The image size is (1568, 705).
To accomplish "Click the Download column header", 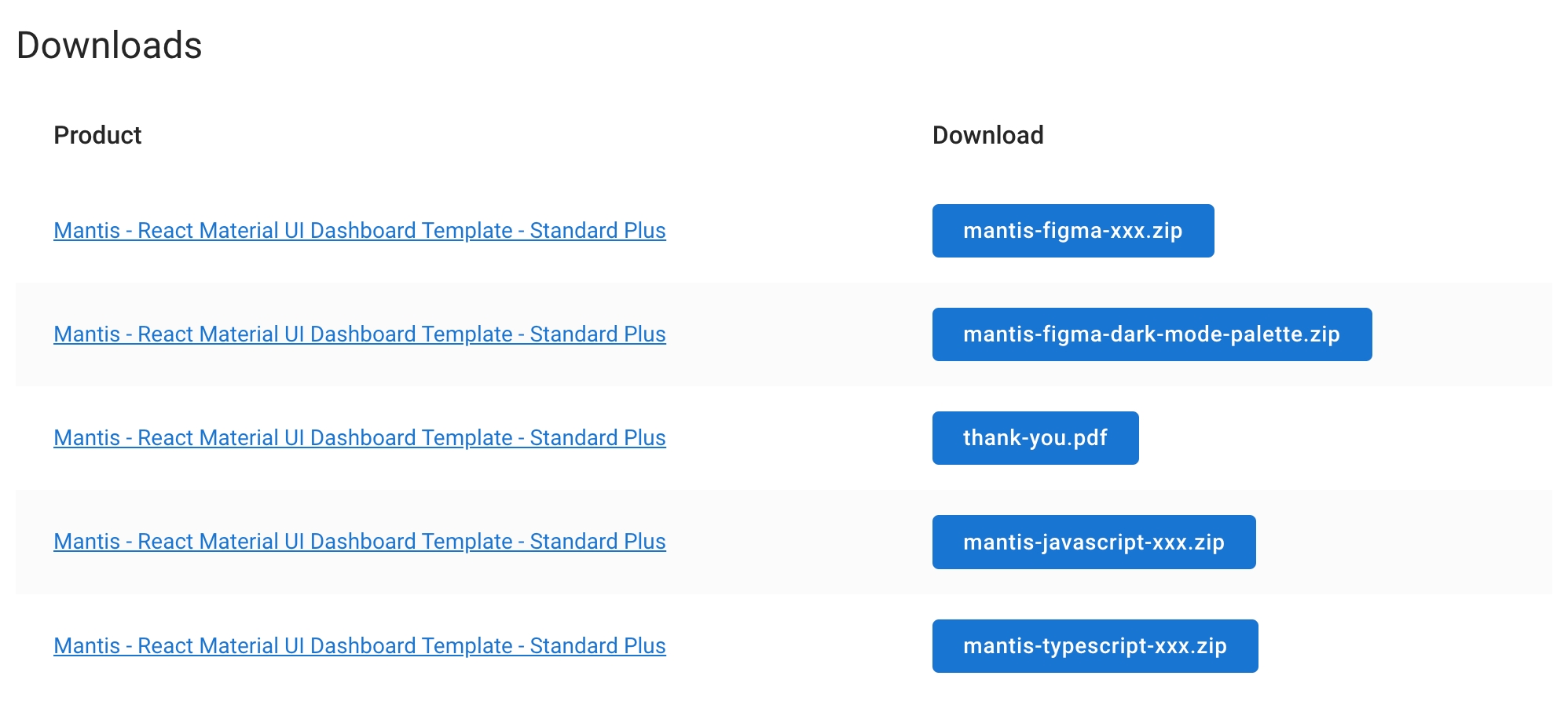I will [x=987, y=135].
